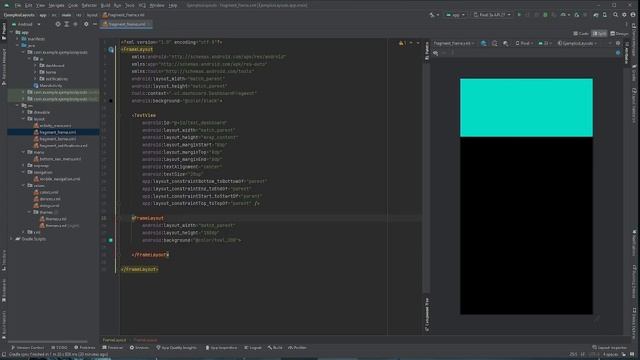Click the account avatar icon
The width and height of the screenshot is (640, 360).
(633, 15)
